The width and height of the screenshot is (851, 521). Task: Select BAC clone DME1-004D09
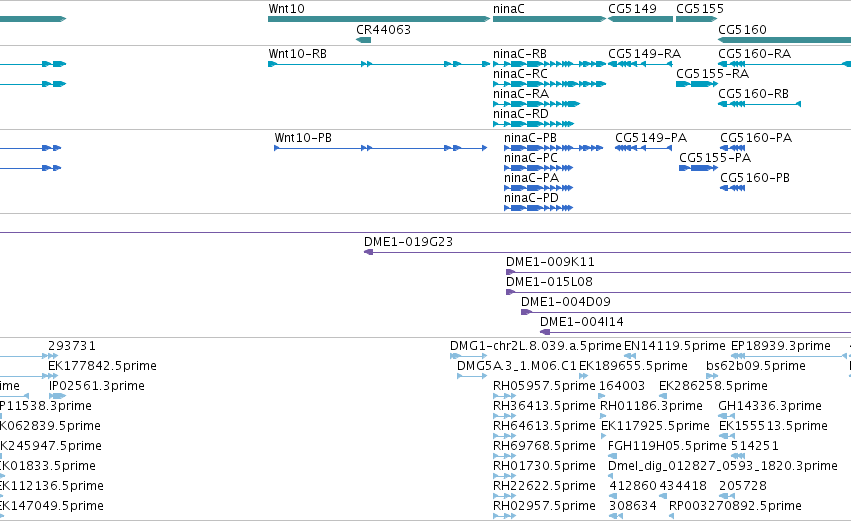coord(686,312)
